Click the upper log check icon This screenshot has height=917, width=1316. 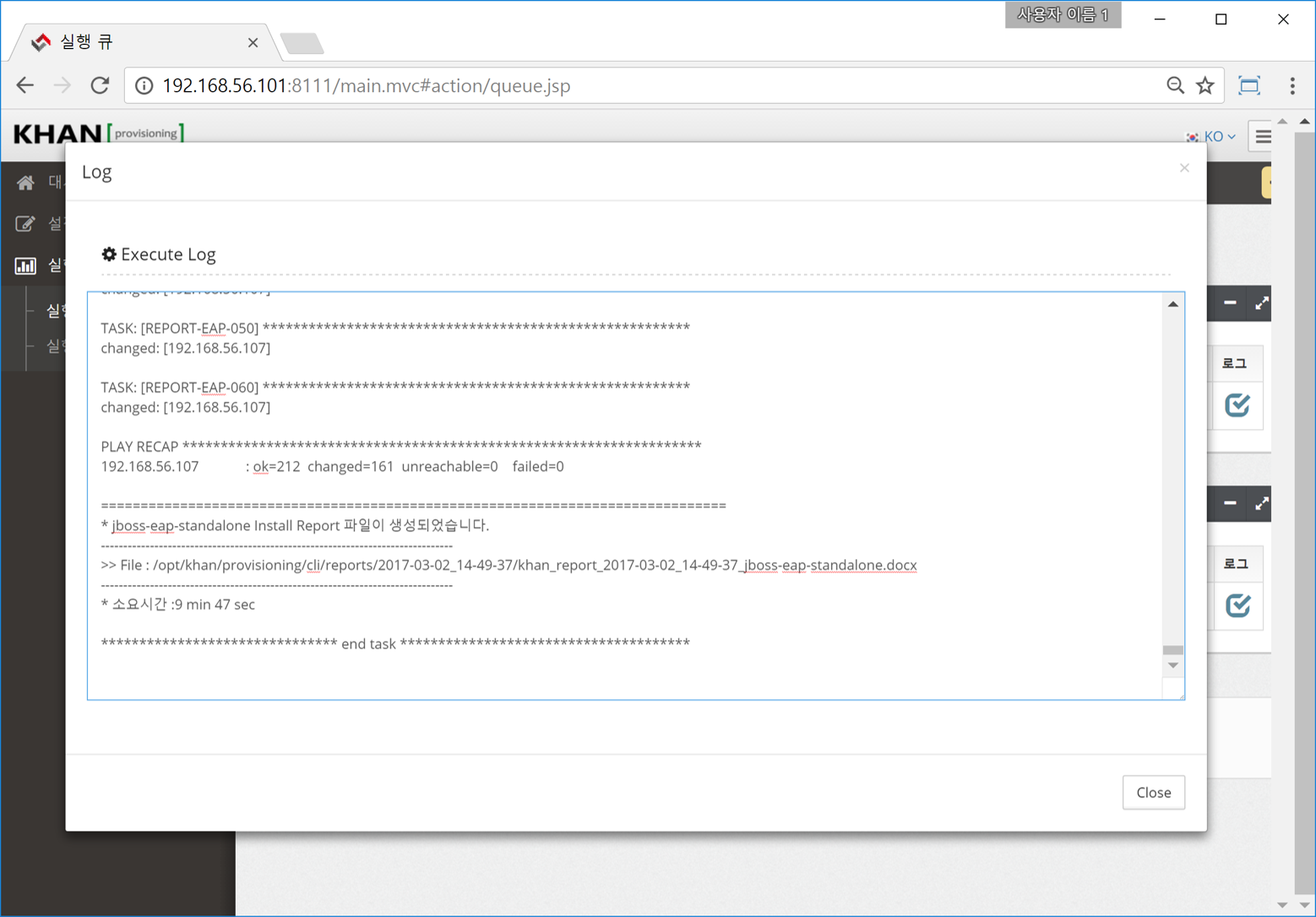pyautogui.click(x=1237, y=405)
